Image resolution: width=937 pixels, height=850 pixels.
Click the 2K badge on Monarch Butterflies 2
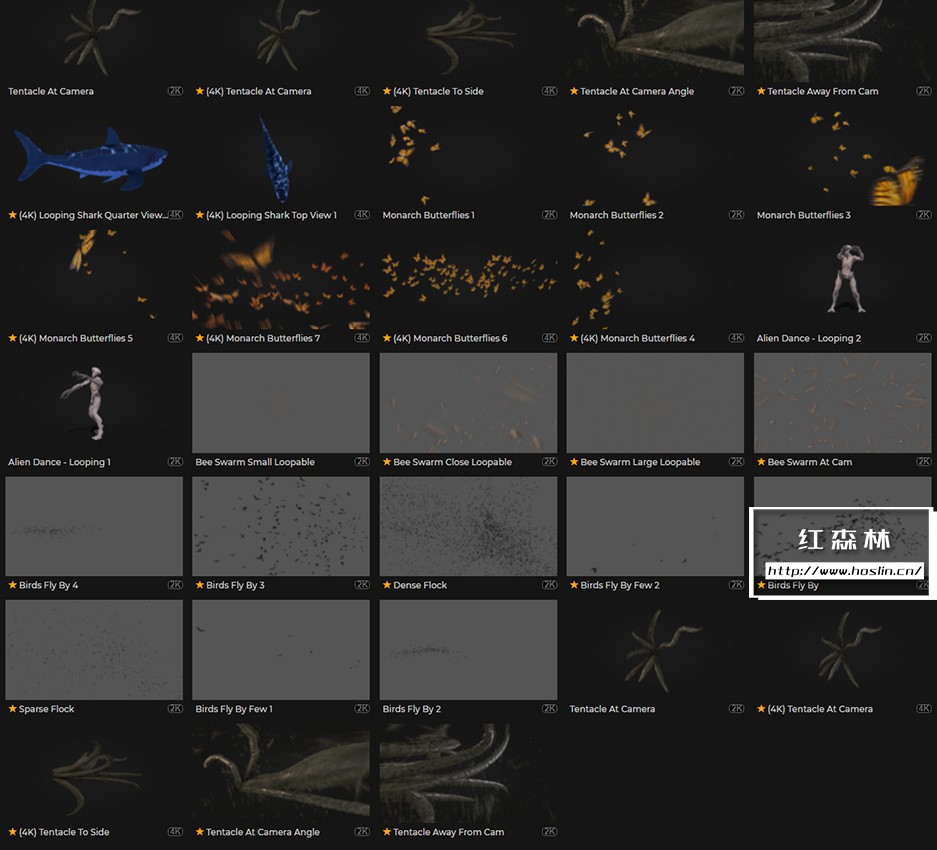coord(736,215)
